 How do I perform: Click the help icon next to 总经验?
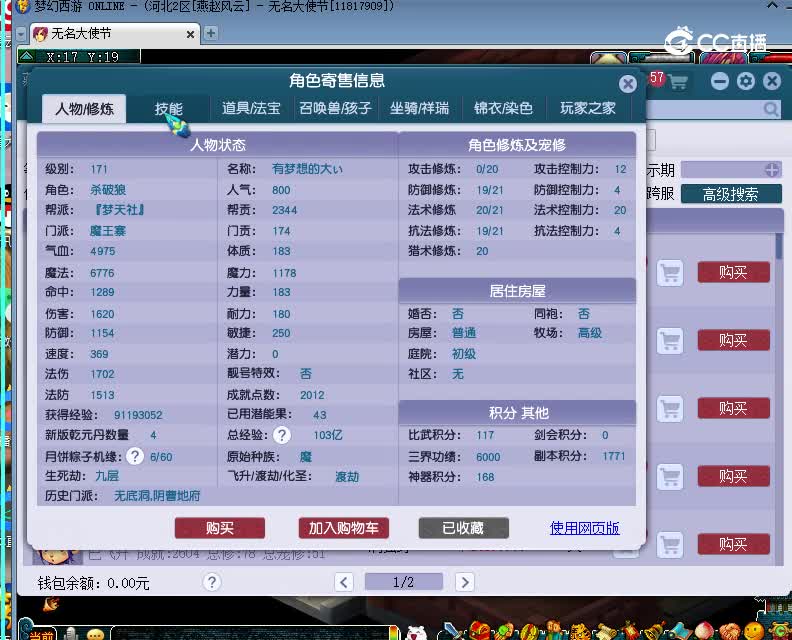(282, 435)
